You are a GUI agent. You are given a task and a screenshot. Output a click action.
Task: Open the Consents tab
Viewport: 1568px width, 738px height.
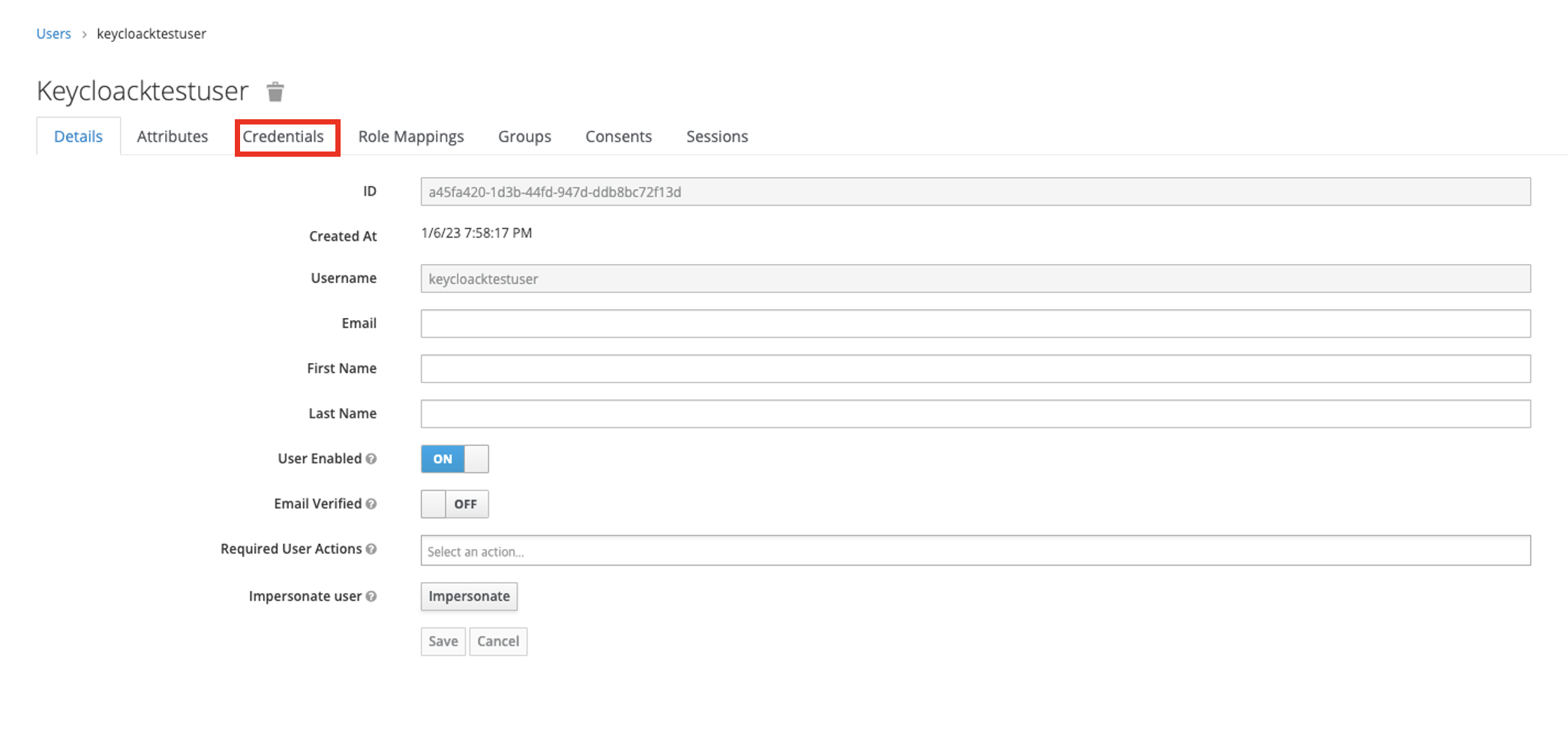pyautogui.click(x=619, y=136)
